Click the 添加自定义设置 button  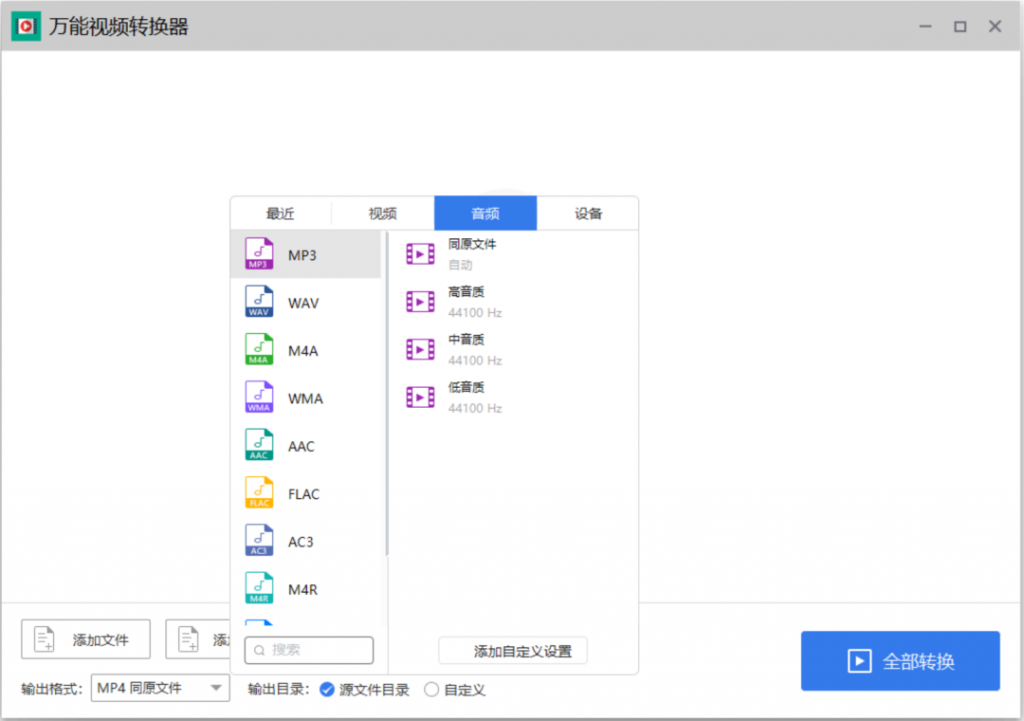[x=513, y=651]
